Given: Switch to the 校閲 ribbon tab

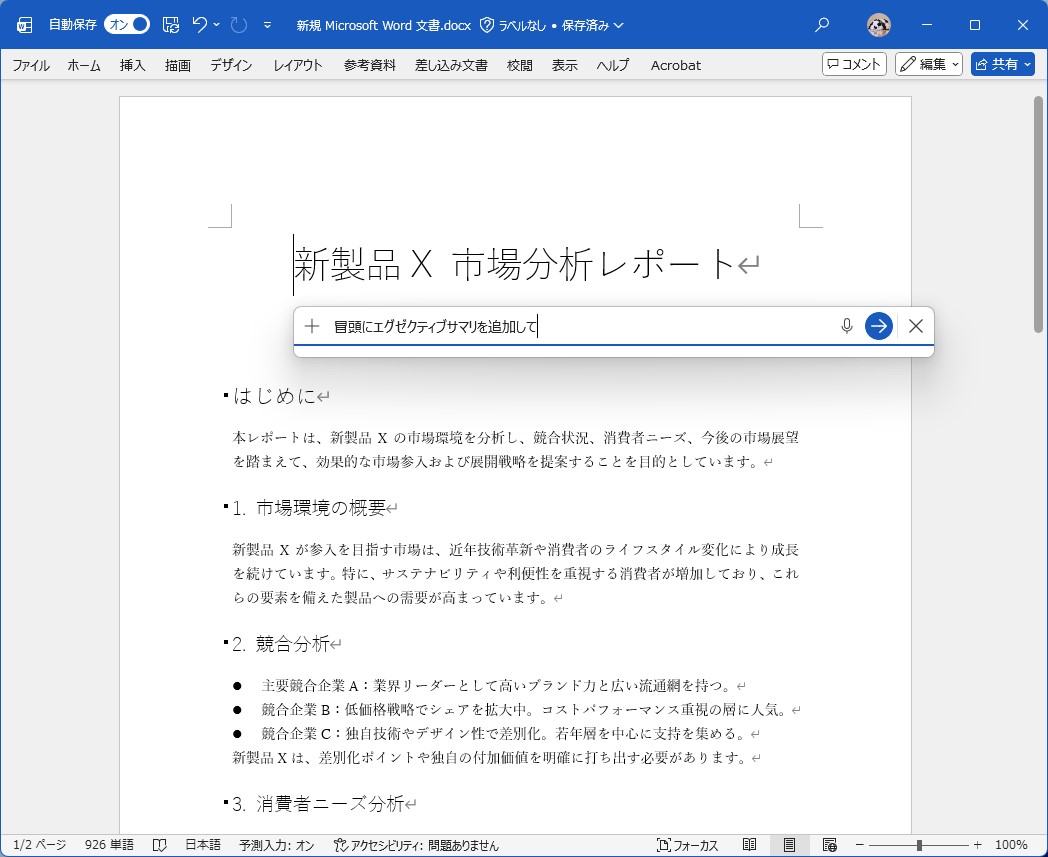Looking at the screenshot, I should (x=519, y=65).
